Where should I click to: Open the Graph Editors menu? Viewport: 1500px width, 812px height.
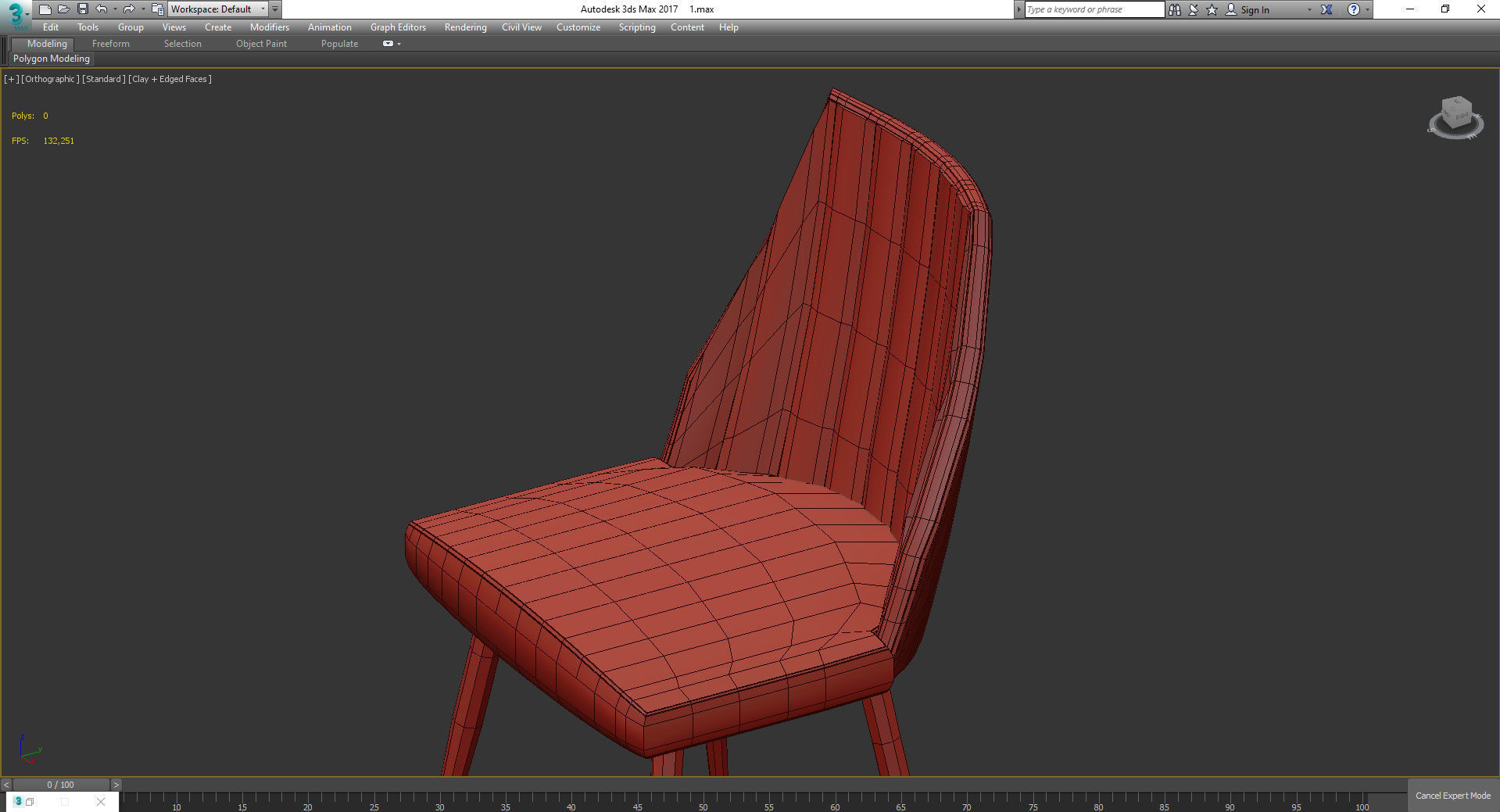pos(398,27)
